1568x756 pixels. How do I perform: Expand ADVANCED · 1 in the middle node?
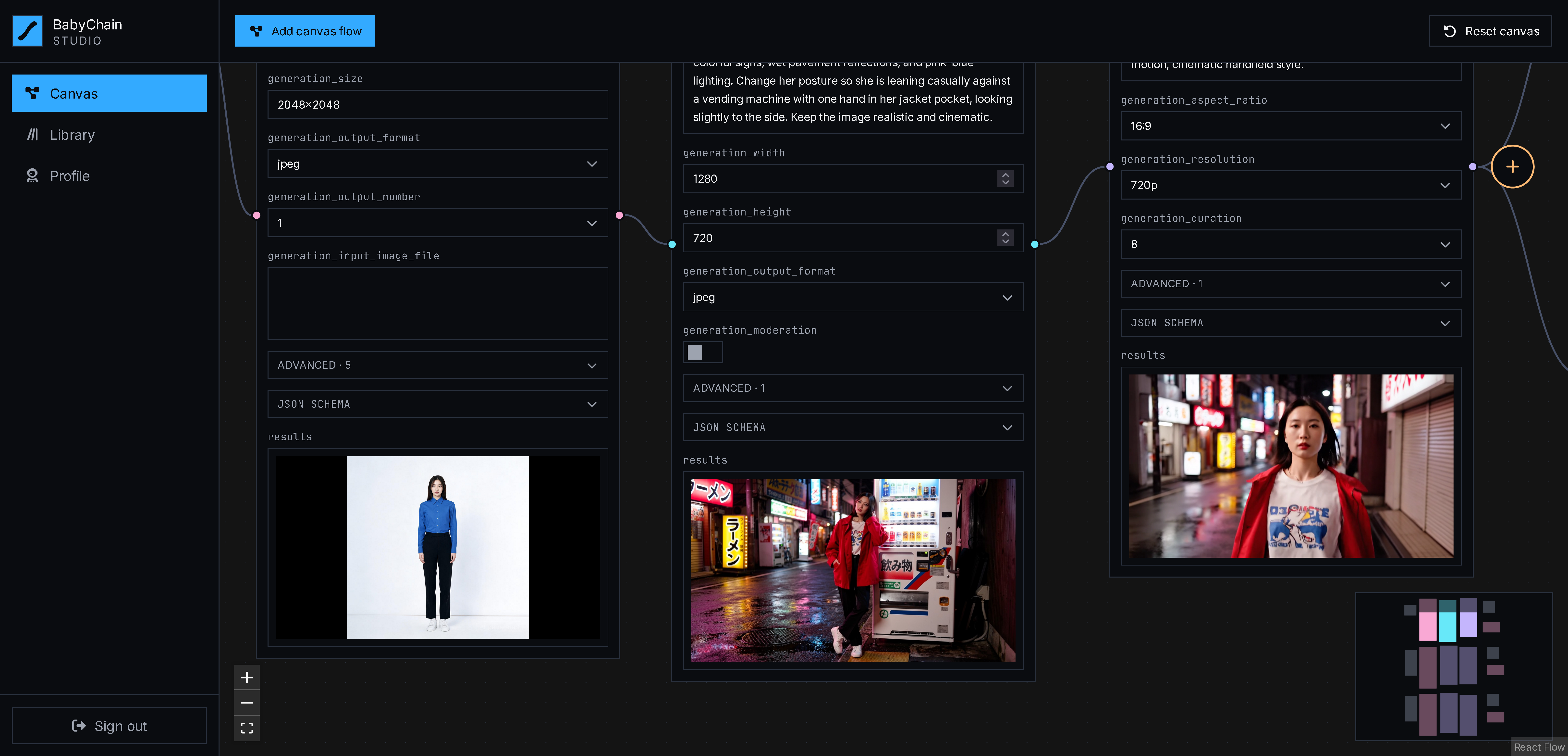click(853, 388)
